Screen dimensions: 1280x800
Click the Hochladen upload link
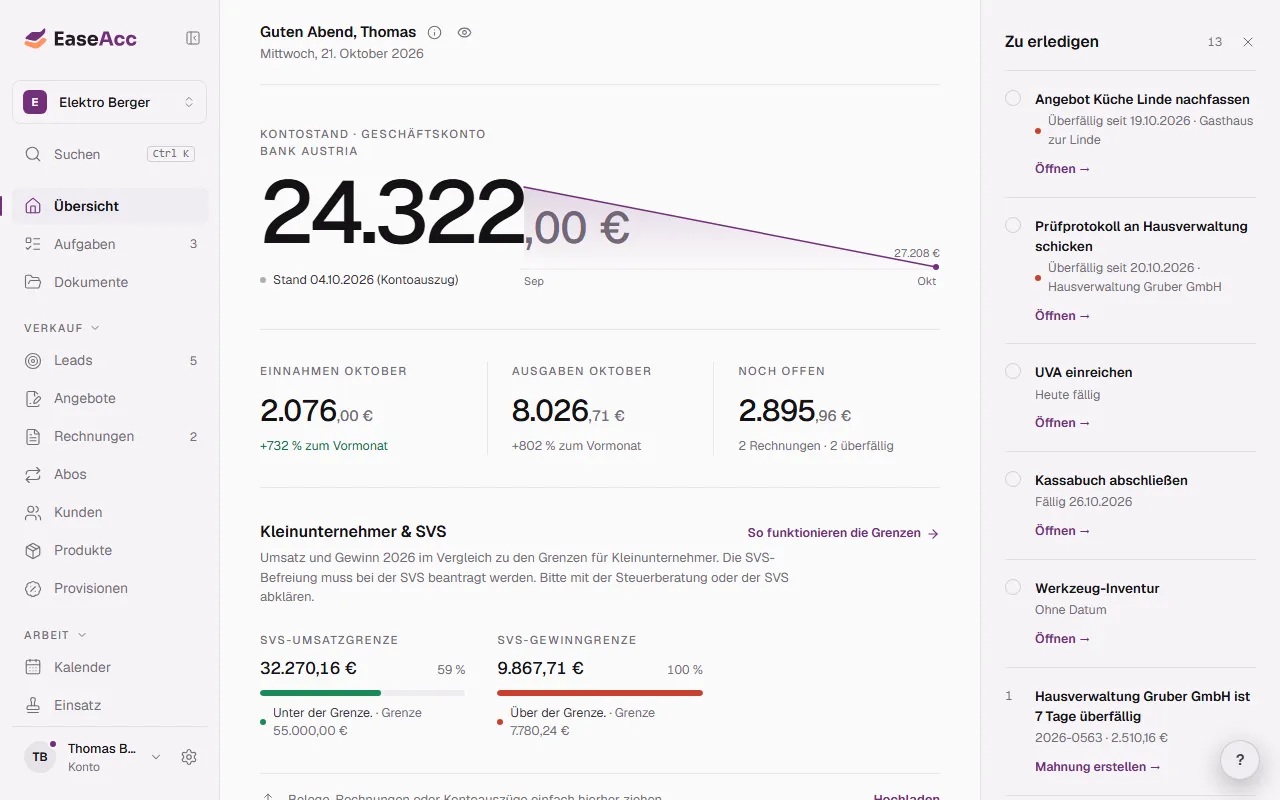coord(906,797)
